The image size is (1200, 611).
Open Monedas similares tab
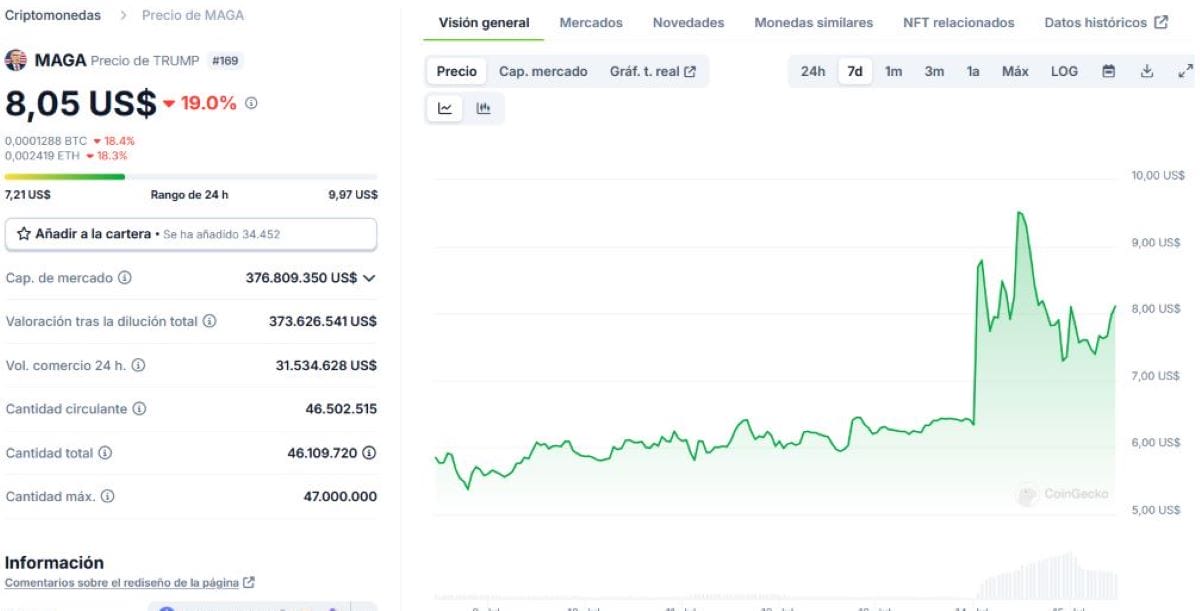tap(813, 22)
